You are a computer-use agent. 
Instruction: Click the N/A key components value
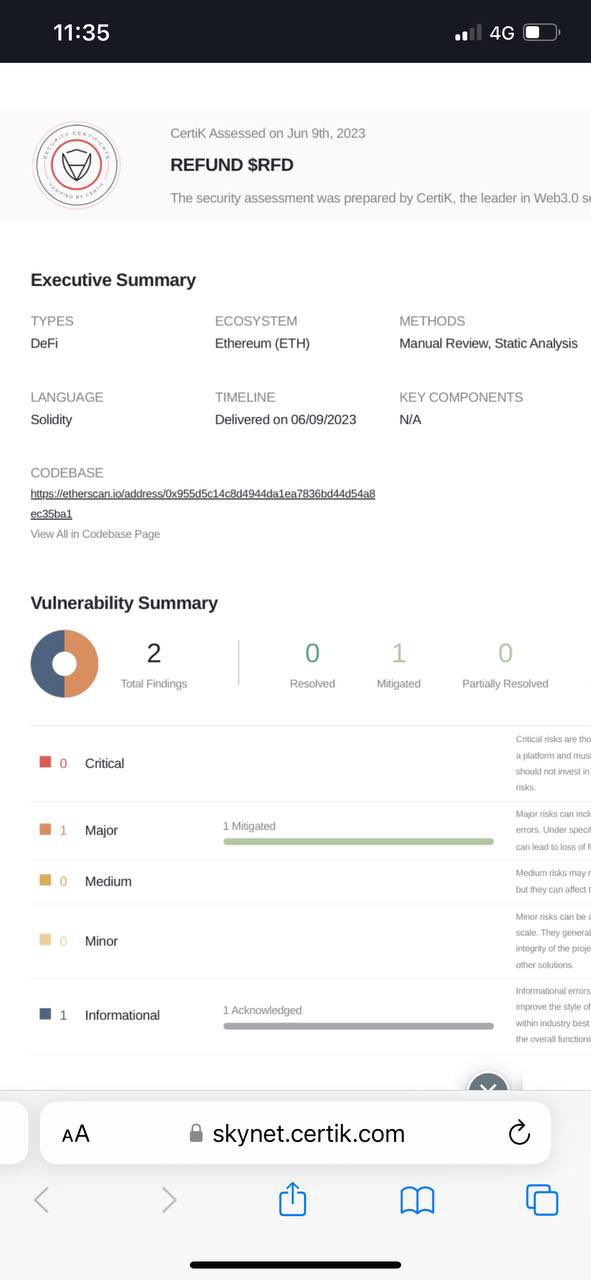click(410, 419)
